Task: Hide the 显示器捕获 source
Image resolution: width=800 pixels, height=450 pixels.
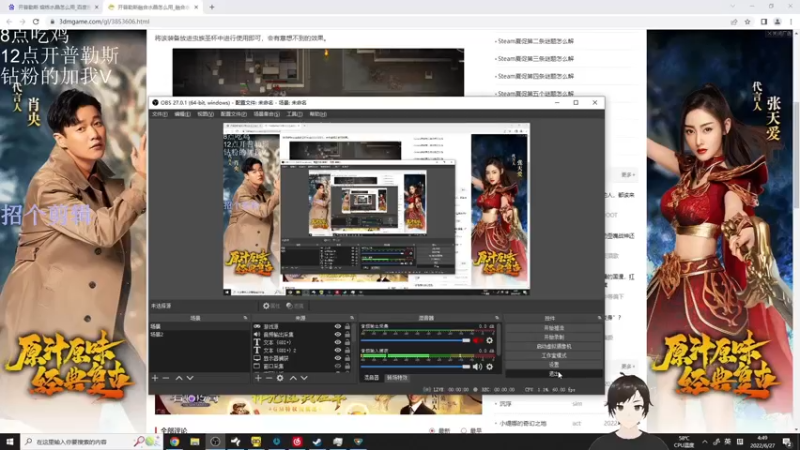Action: [x=338, y=358]
